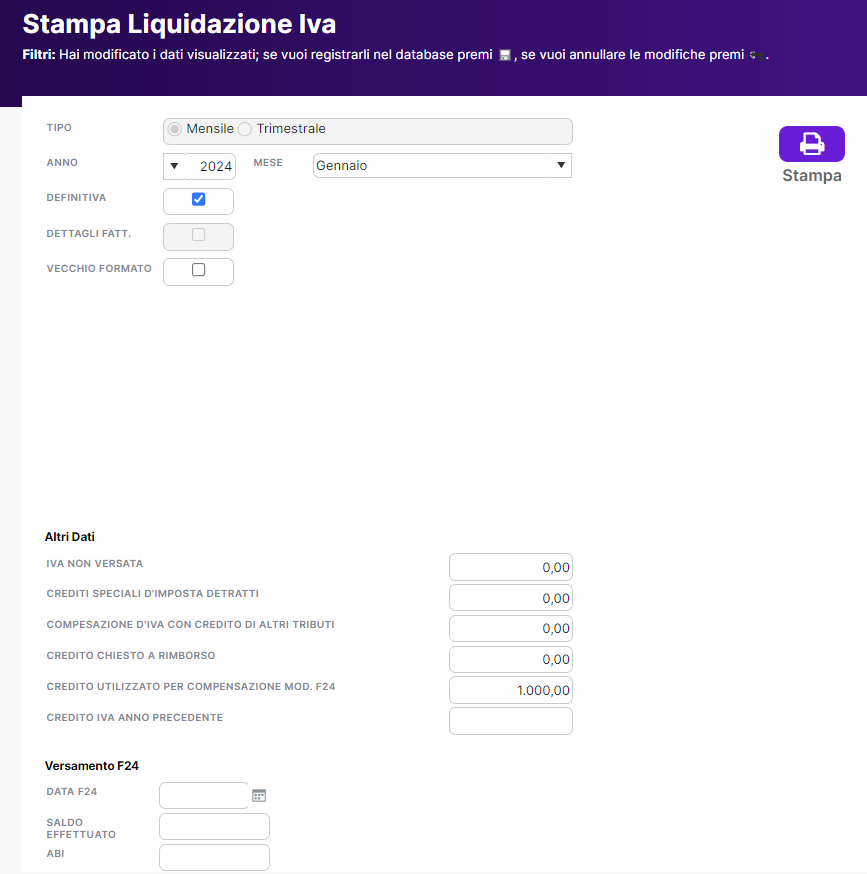
Task: Click the IVA non versata amount field
Action: 511,567
